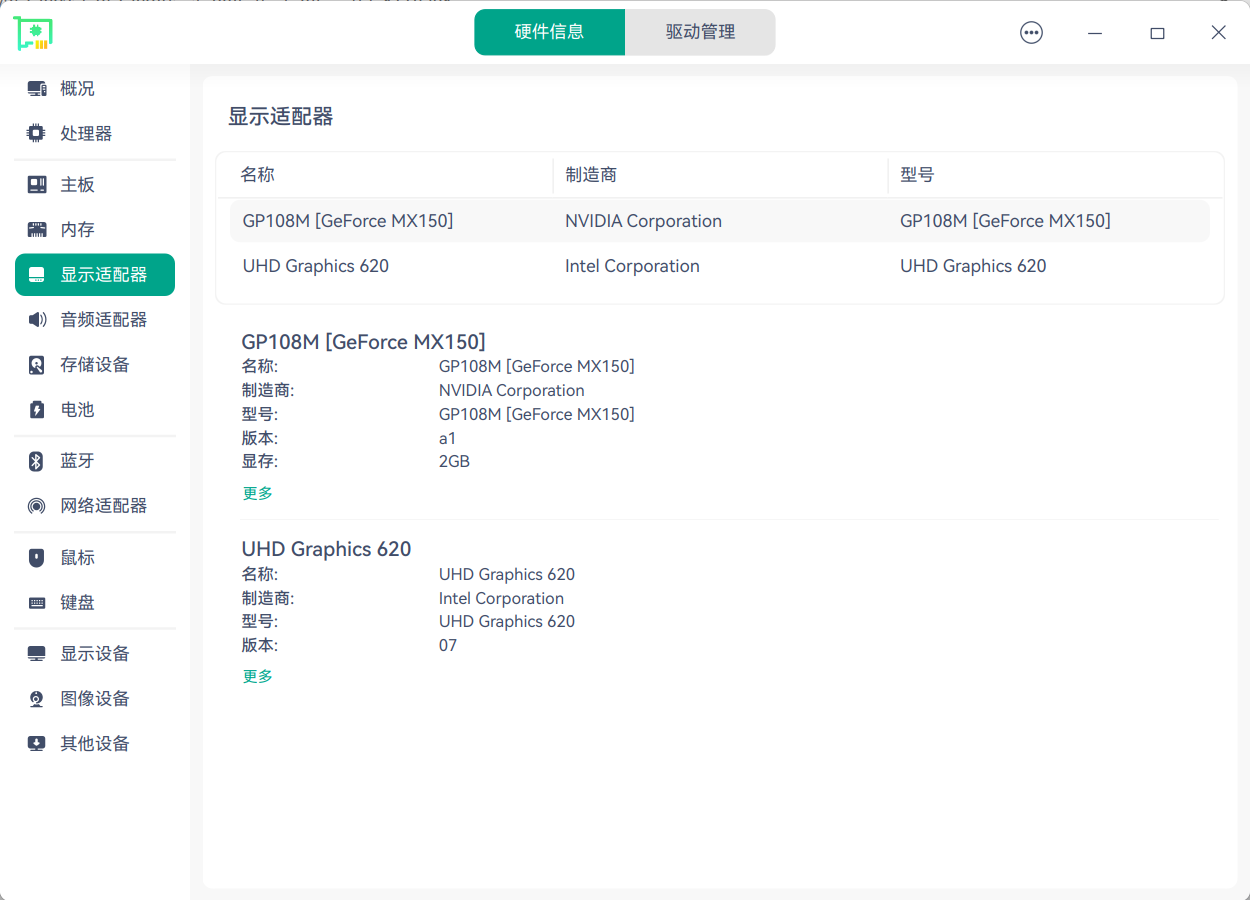
Task: Switch to the 驱动管理 tab
Action: (x=700, y=32)
